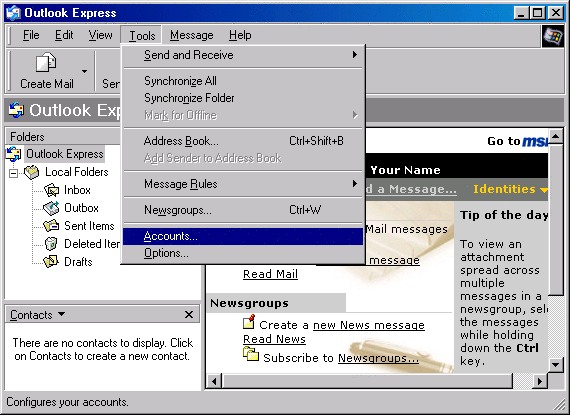Click the Outlook Express title bar icon
This screenshot has height=415, width=570.
point(13,13)
